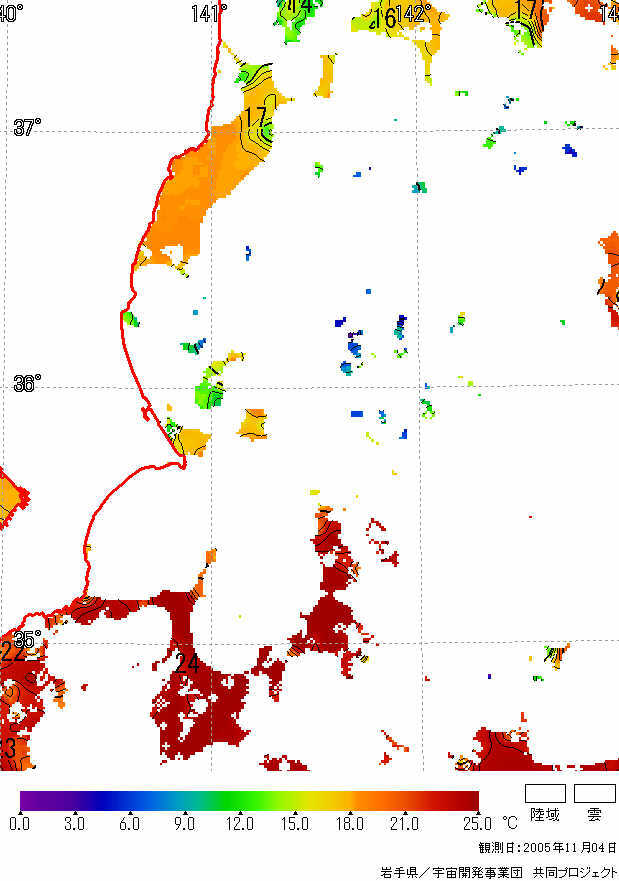Select the 24 contour label in dark red area

tap(186, 663)
